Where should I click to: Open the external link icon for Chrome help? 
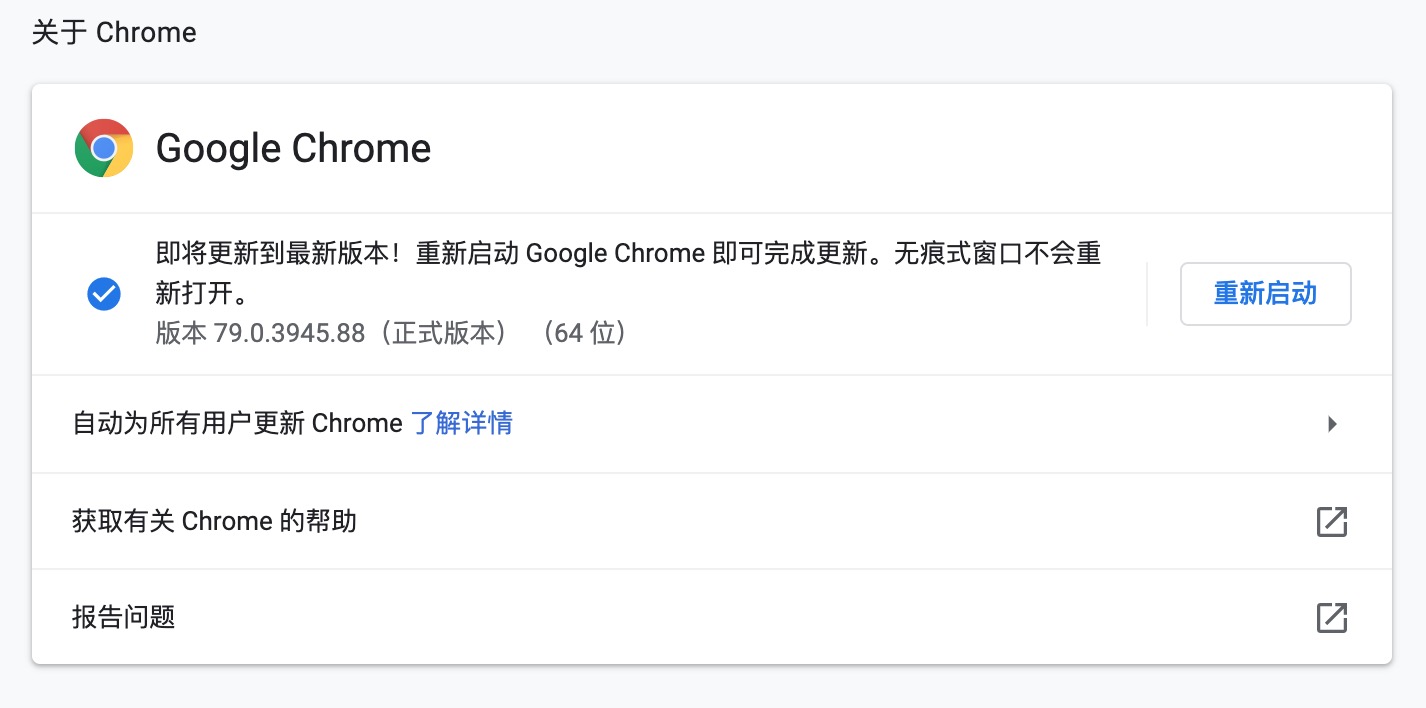[1332, 521]
